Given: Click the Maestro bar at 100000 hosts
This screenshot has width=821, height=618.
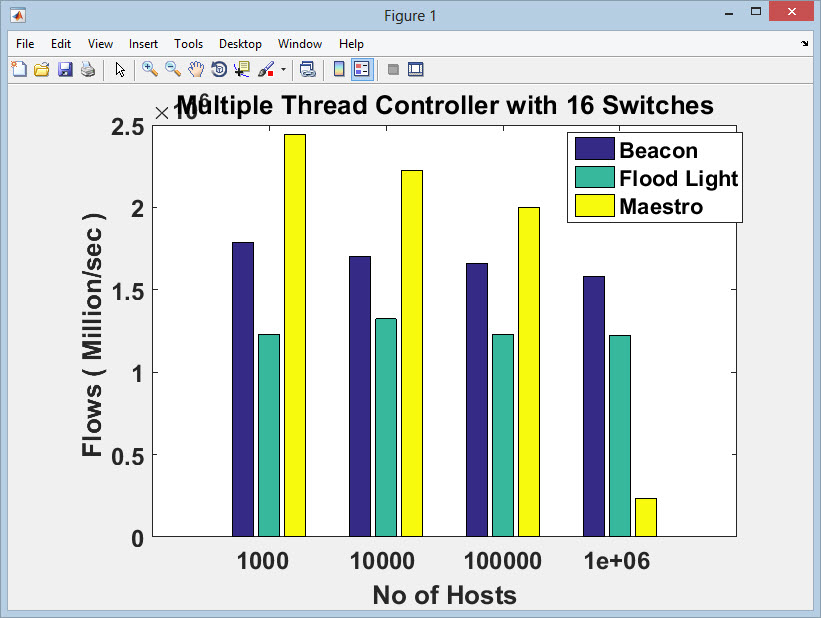Looking at the screenshot, I should pyautogui.click(x=529, y=372).
